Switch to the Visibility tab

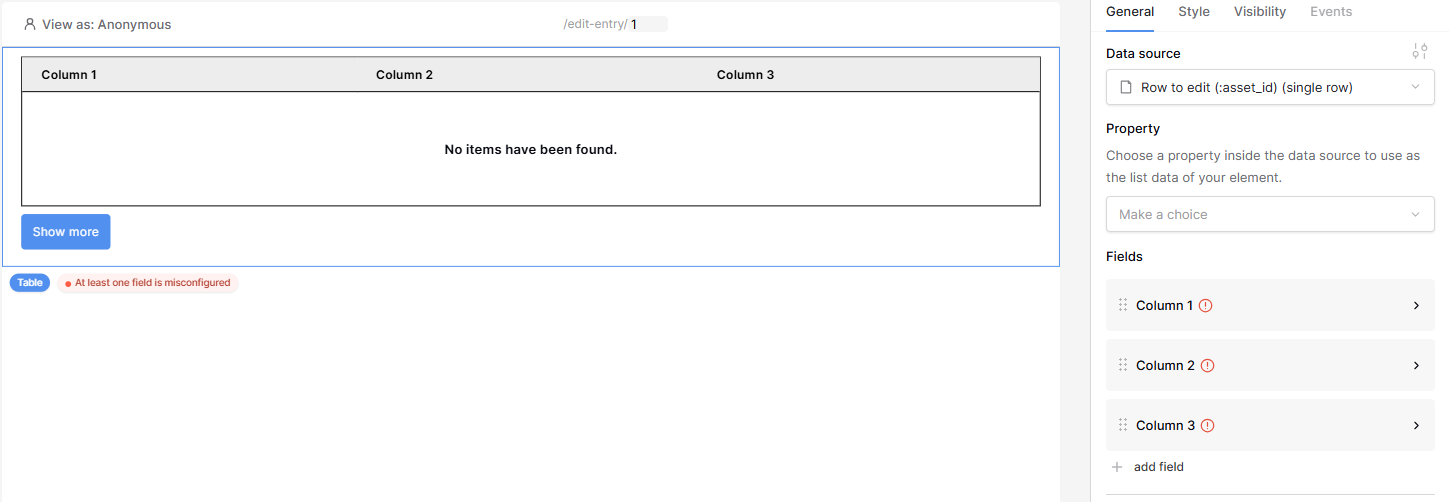[x=1259, y=12]
